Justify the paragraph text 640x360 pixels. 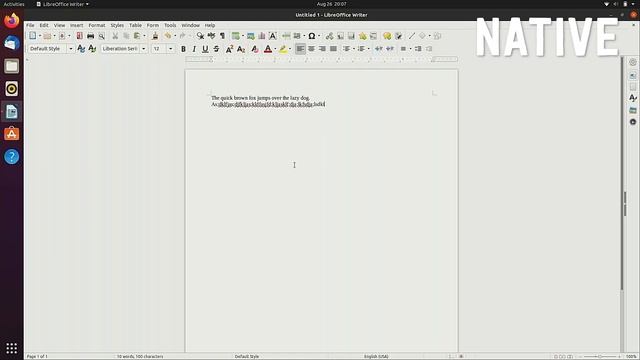coord(333,49)
